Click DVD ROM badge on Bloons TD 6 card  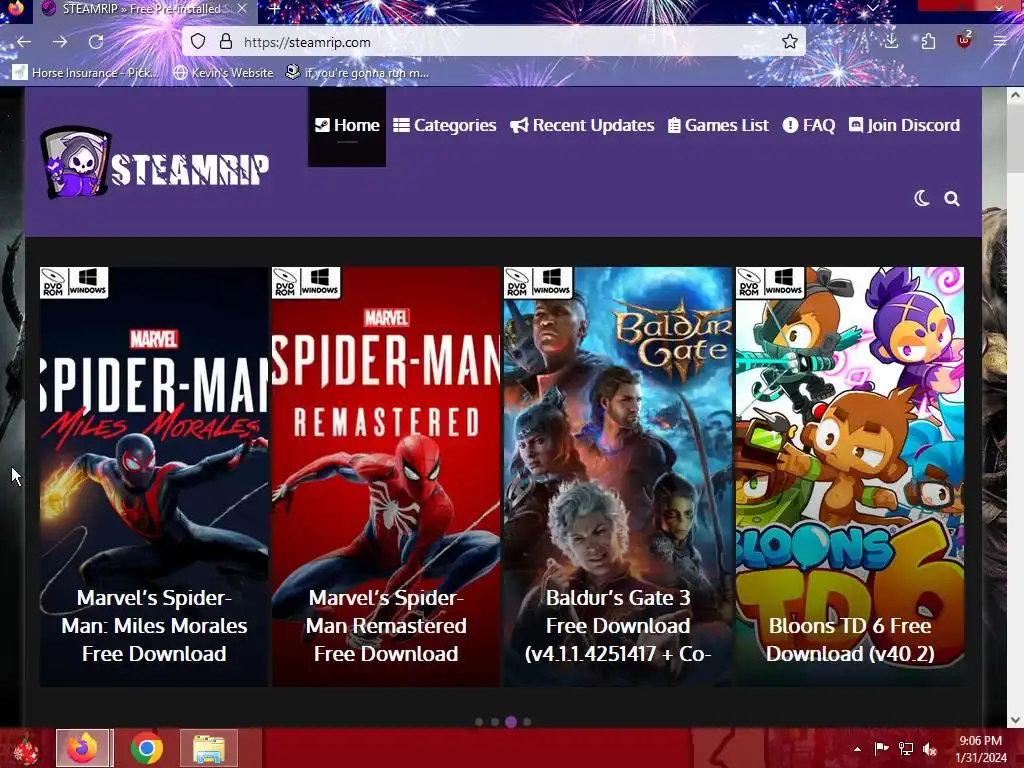749,282
